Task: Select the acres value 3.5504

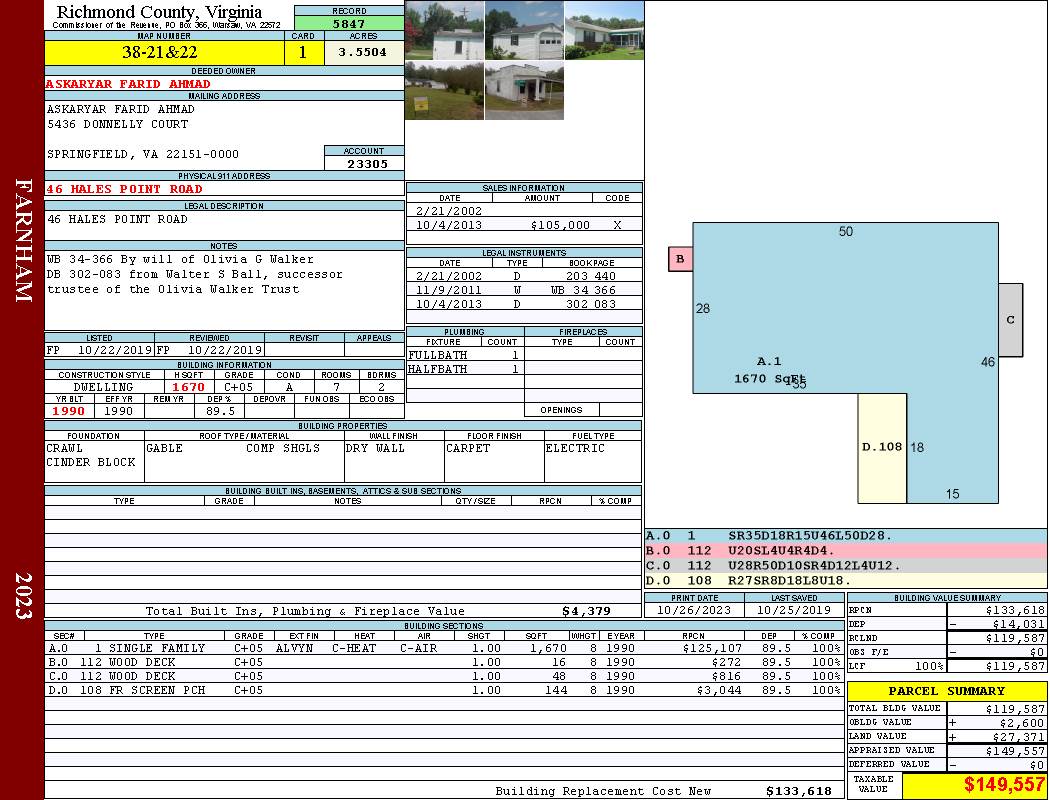Action: point(362,52)
